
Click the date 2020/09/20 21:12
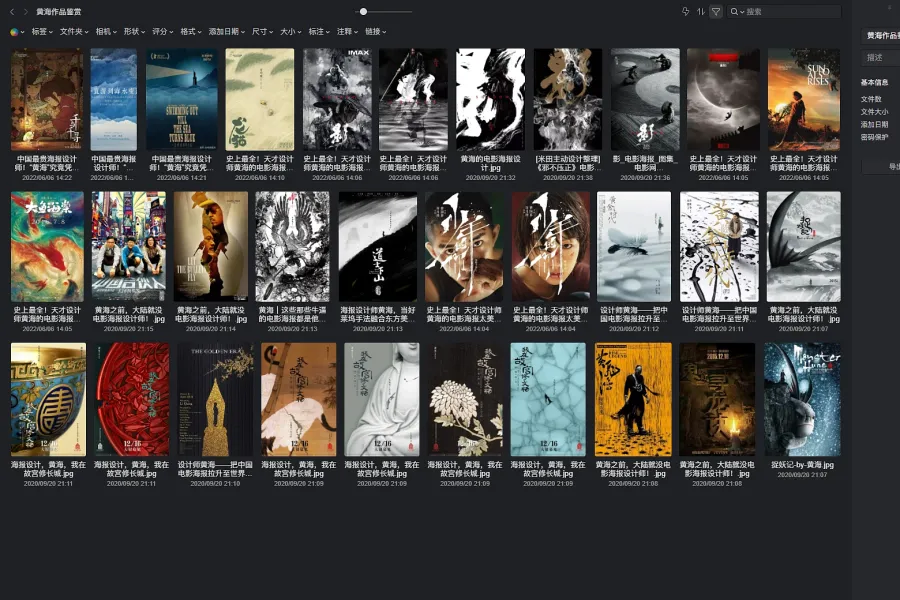pyautogui.click(x=634, y=329)
